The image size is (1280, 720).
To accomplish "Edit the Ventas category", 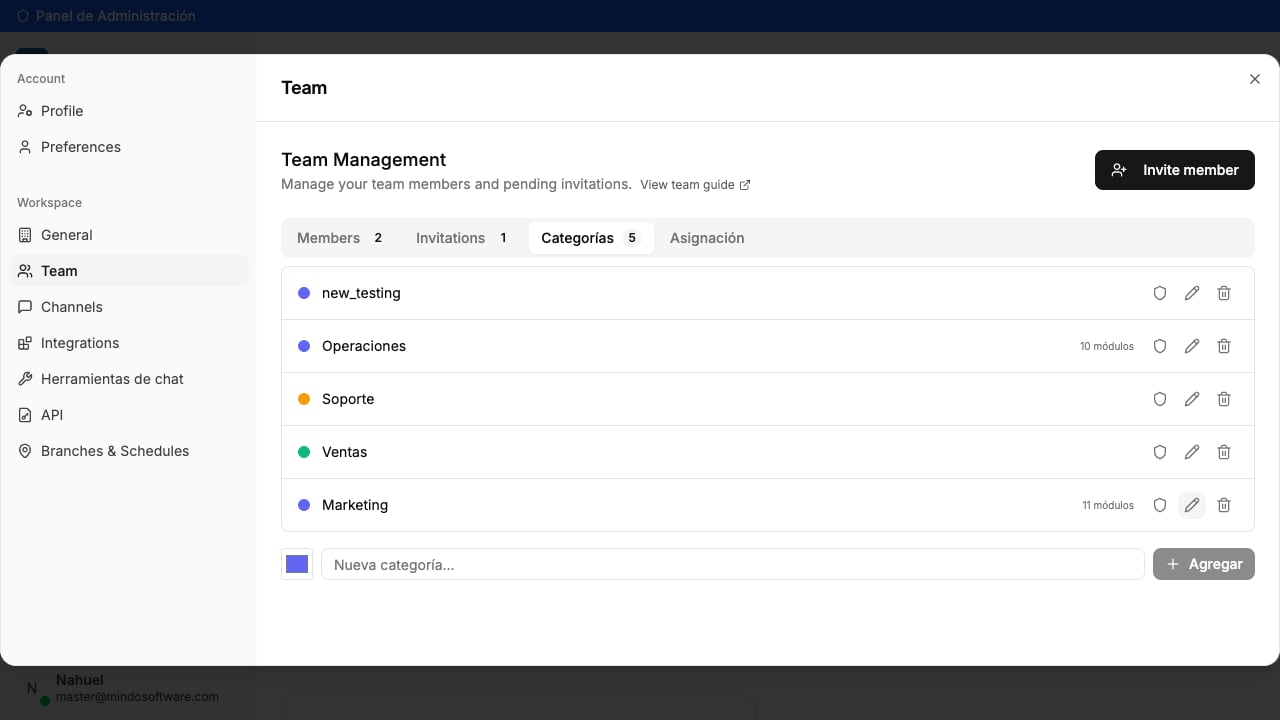I will [1192, 452].
